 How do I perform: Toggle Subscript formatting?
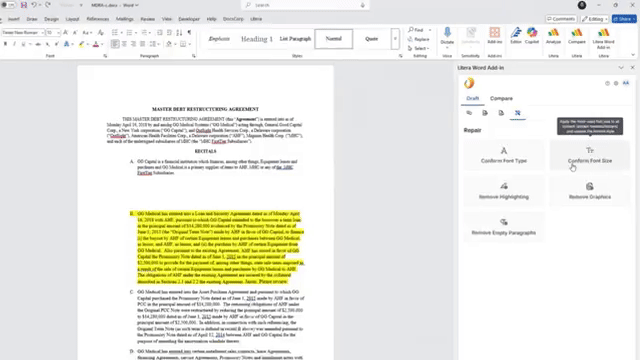click(x=47, y=44)
